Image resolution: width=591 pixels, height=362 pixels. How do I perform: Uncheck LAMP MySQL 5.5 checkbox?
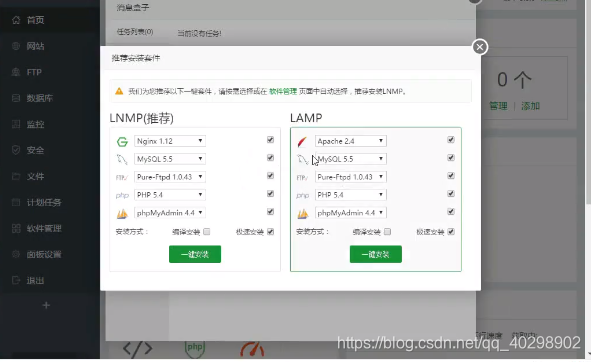pyautogui.click(x=451, y=158)
